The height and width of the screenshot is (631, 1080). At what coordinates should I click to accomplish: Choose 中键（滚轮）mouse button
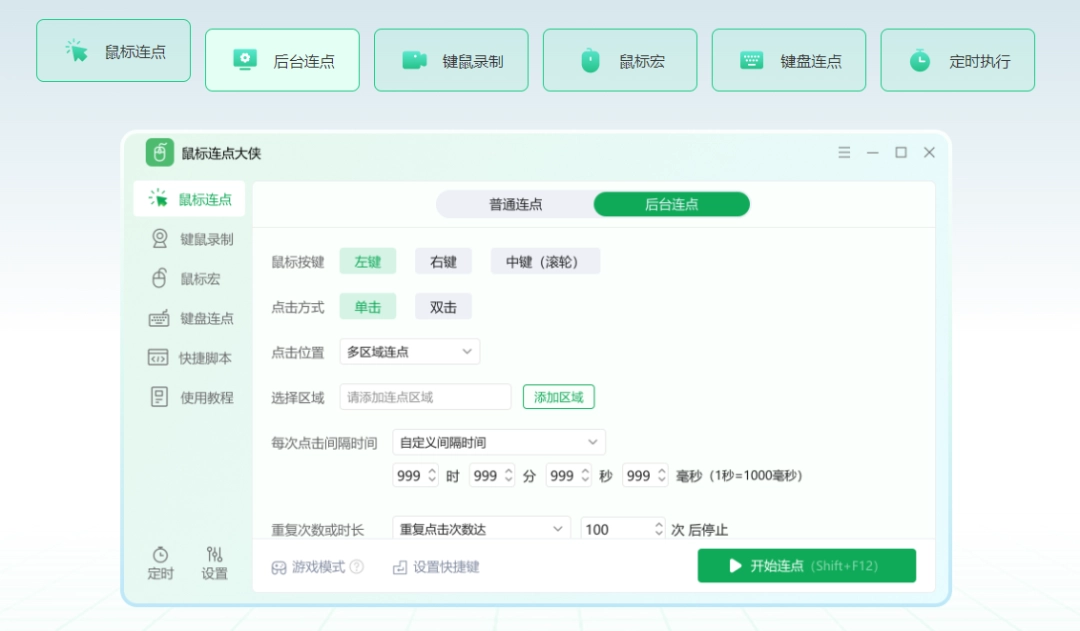pyautogui.click(x=545, y=261)
